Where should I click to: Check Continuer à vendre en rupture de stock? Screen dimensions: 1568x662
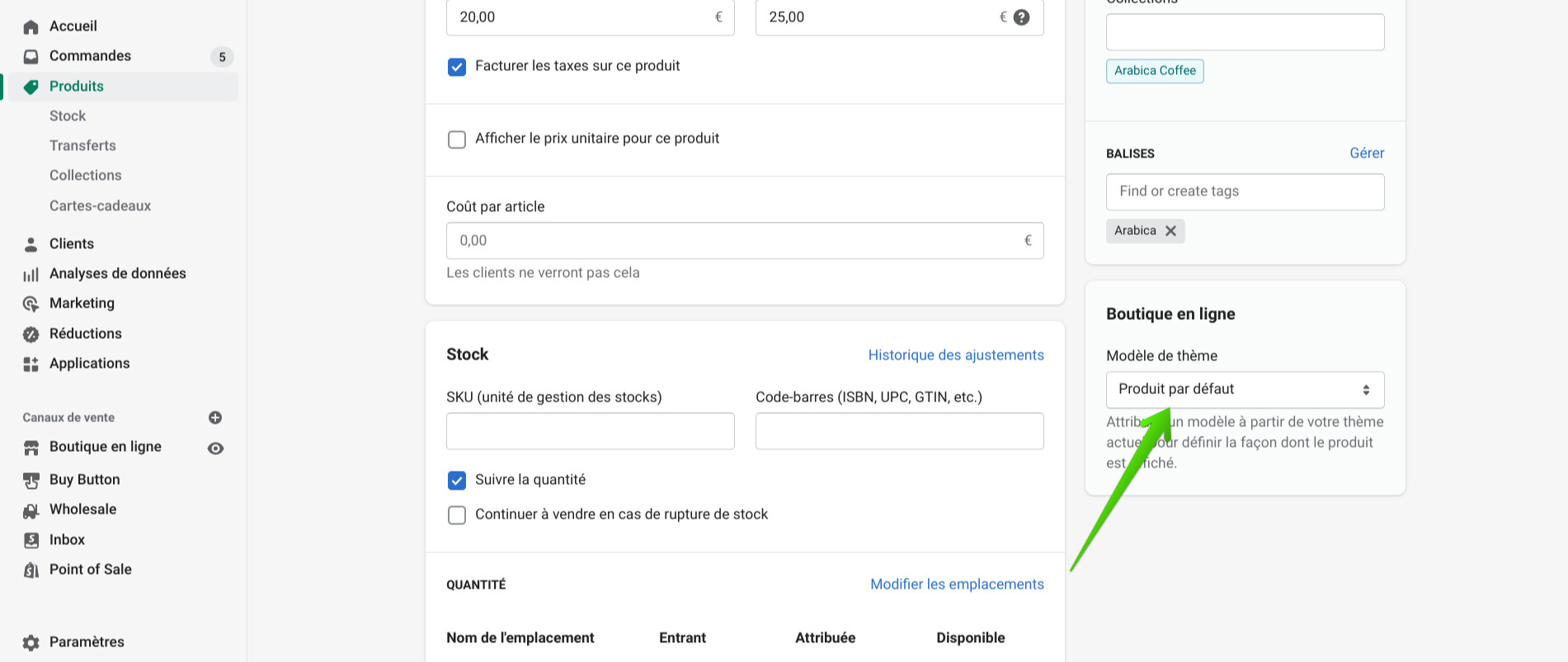(x=457, y=515)
